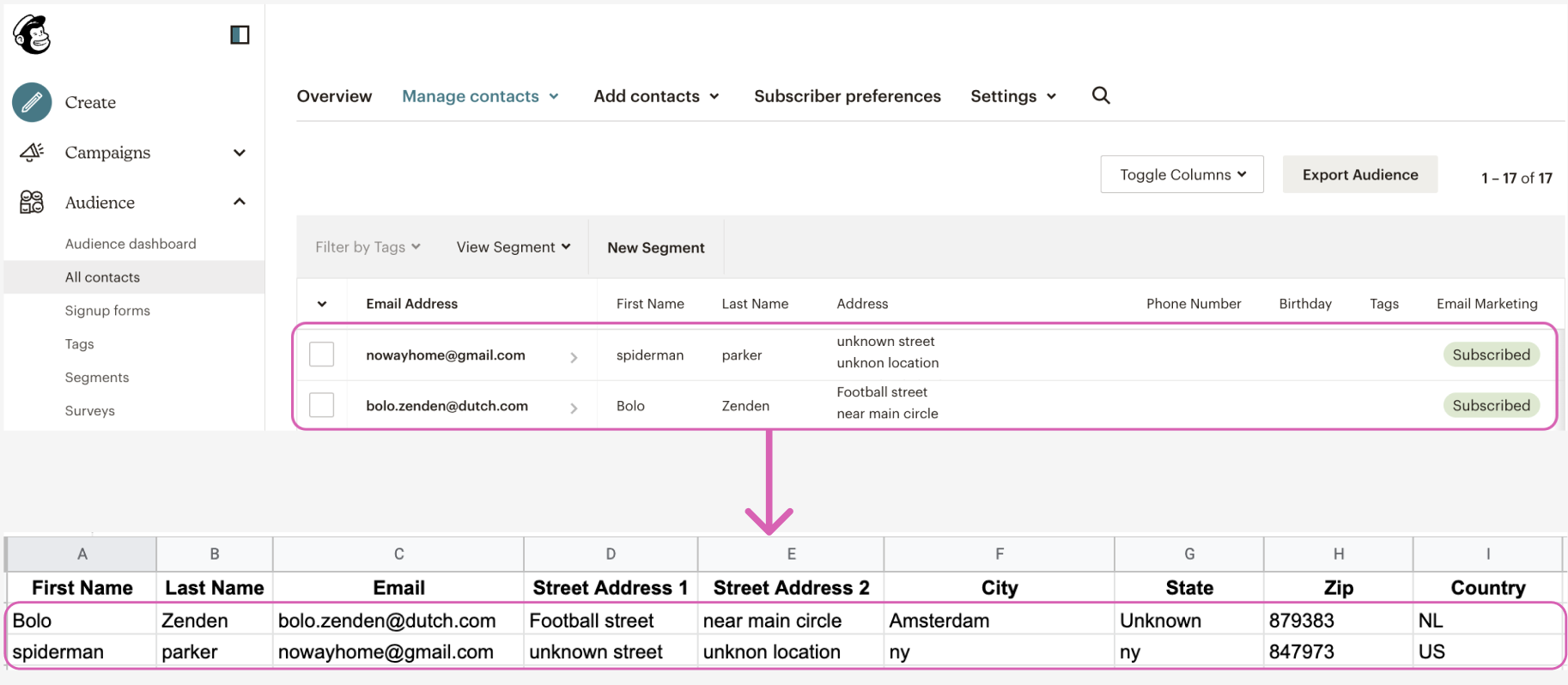Expand the Campaigns sidebar section
Screen dimensions: 1568x685
240,153
